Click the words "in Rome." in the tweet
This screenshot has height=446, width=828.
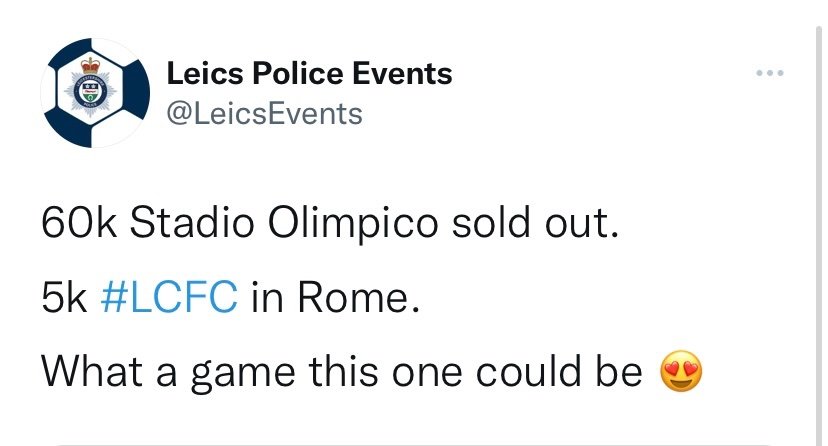335,297
